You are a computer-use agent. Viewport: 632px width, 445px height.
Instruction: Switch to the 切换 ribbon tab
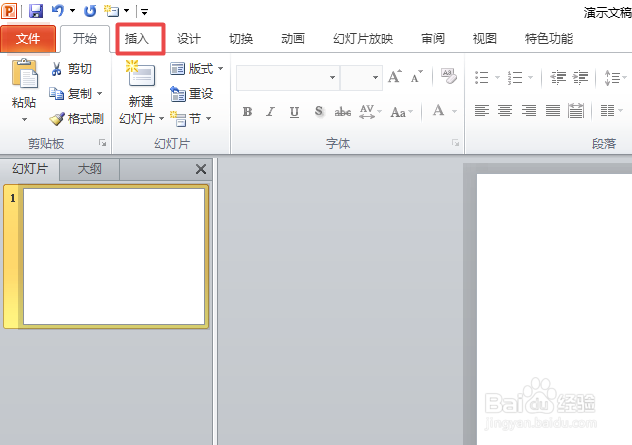(241, 39)
